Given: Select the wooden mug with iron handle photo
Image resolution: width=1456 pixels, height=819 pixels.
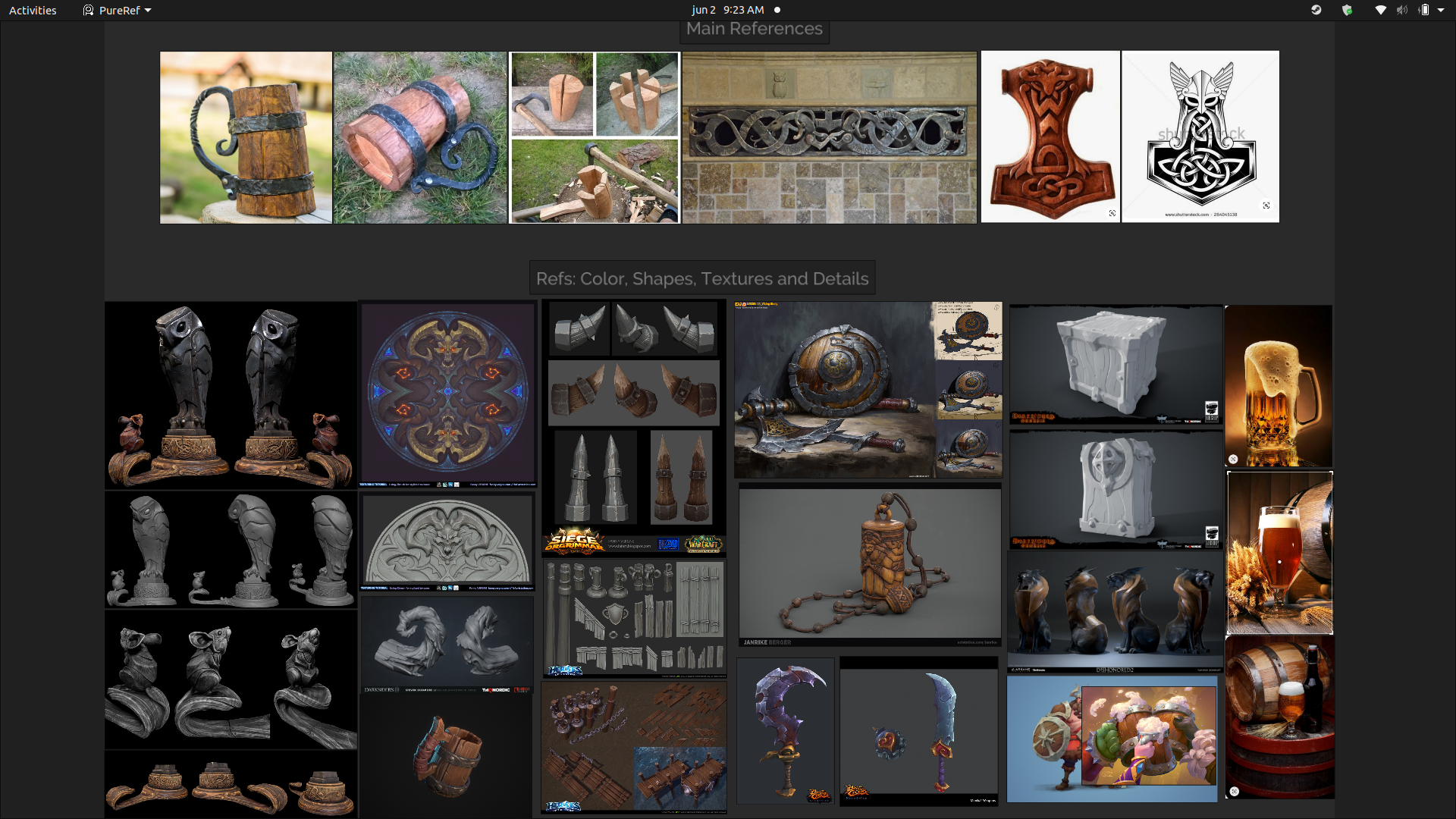Looking at the screenshot, I should coord(246,137).
